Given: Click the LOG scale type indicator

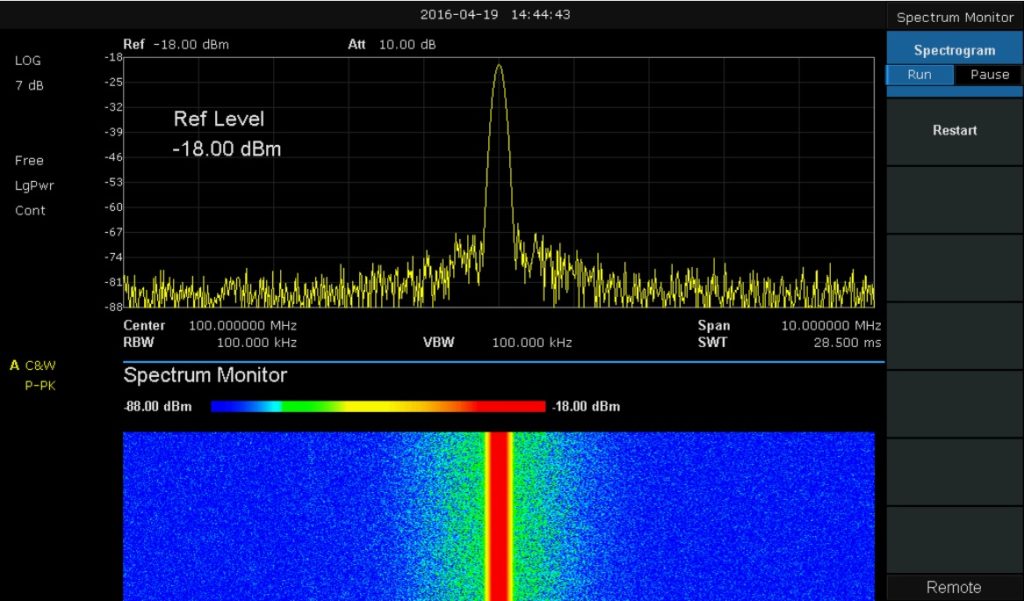Looking at the screenshot, I should [28, 61].
